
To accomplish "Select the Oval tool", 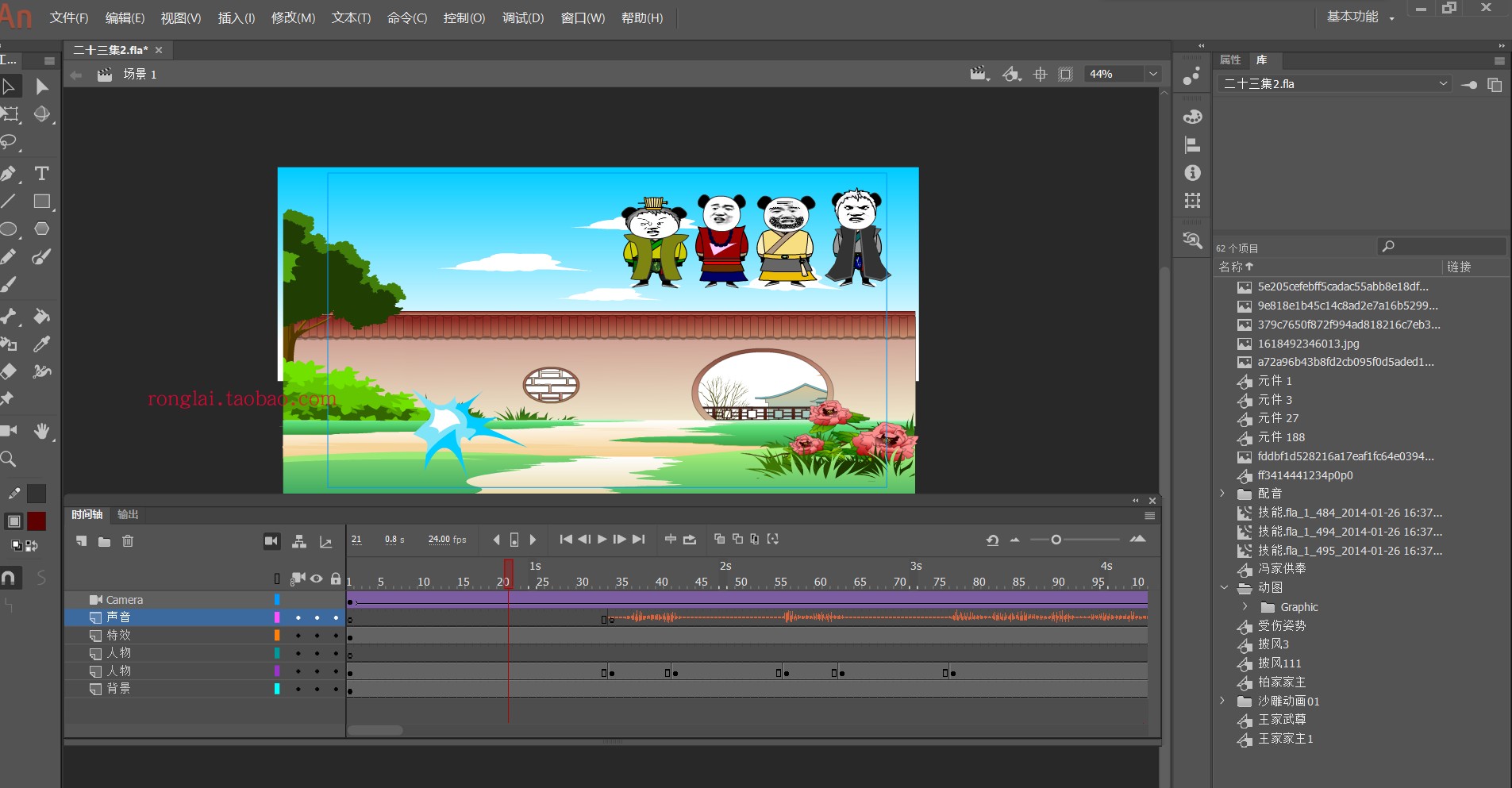I will 9,229.
